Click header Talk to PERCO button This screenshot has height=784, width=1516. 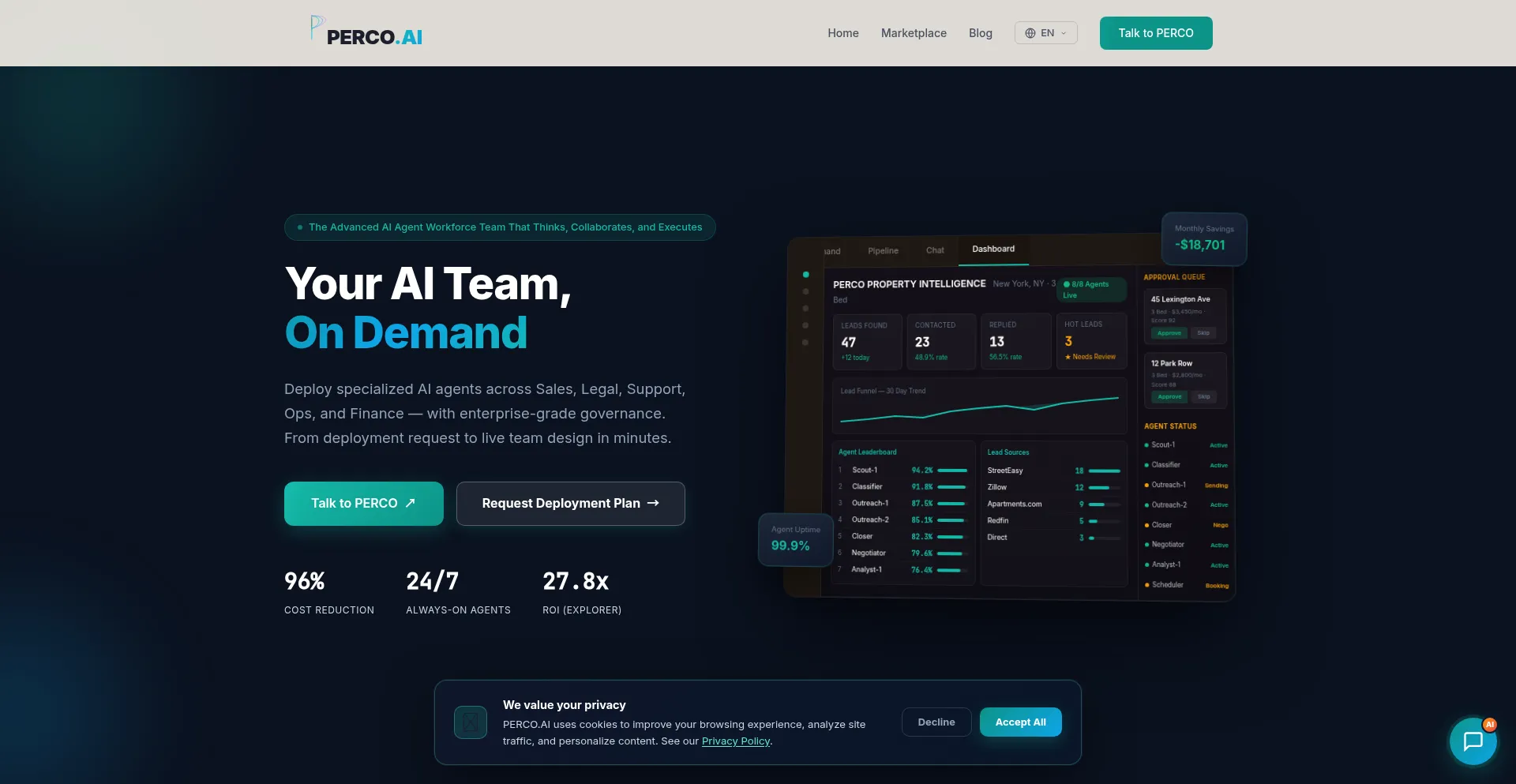pyautogui.click(x=1156, y=33)
